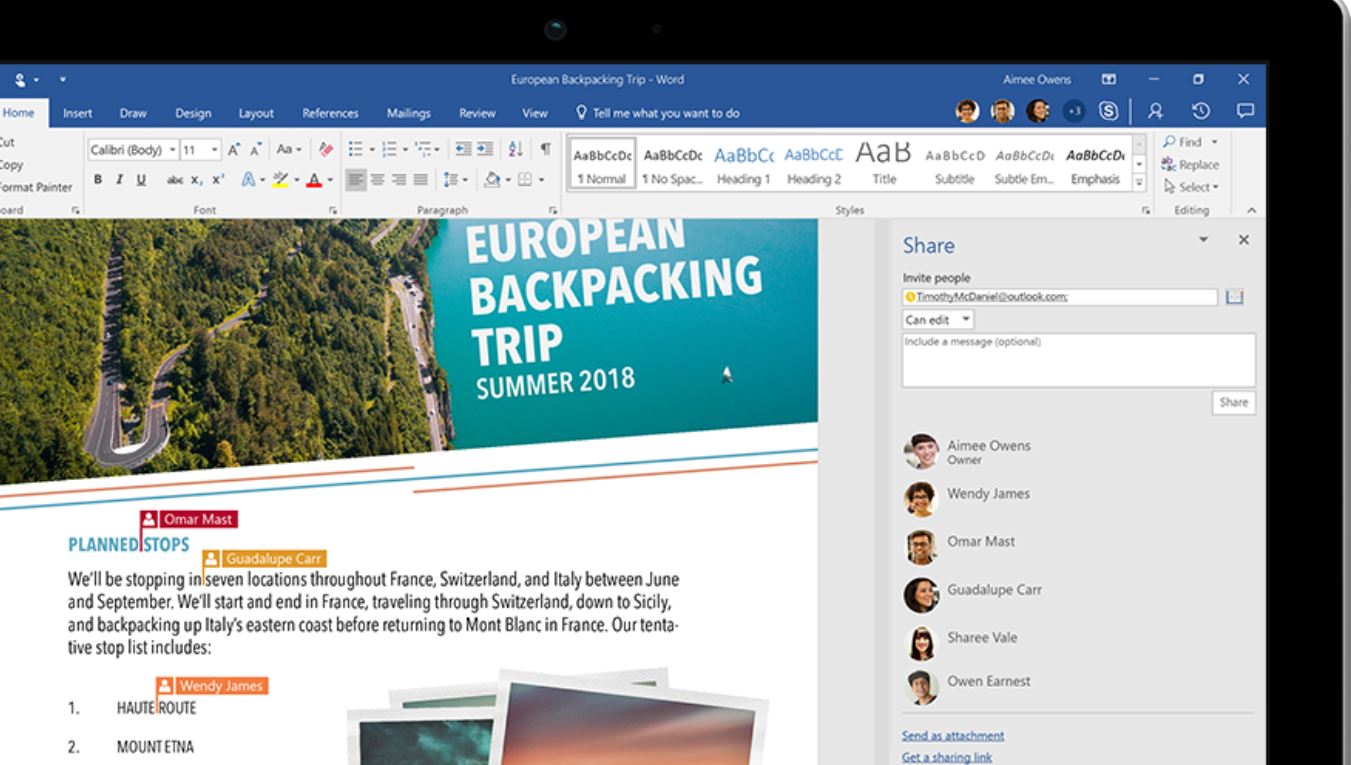Viewport: 1351px width, 765px height.
Task: Open Select menu in Editing group
Action: [x=1192, y=186]
